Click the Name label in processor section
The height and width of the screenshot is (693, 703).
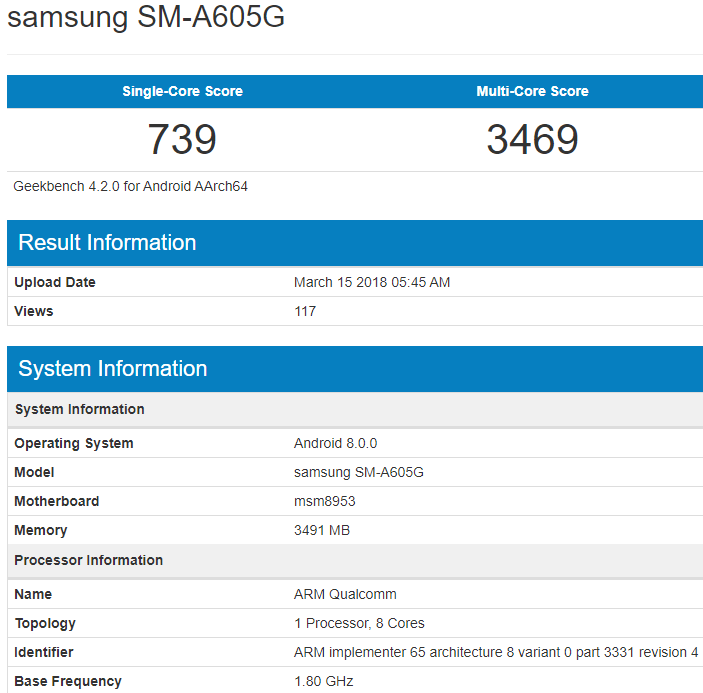click(33, 594)
